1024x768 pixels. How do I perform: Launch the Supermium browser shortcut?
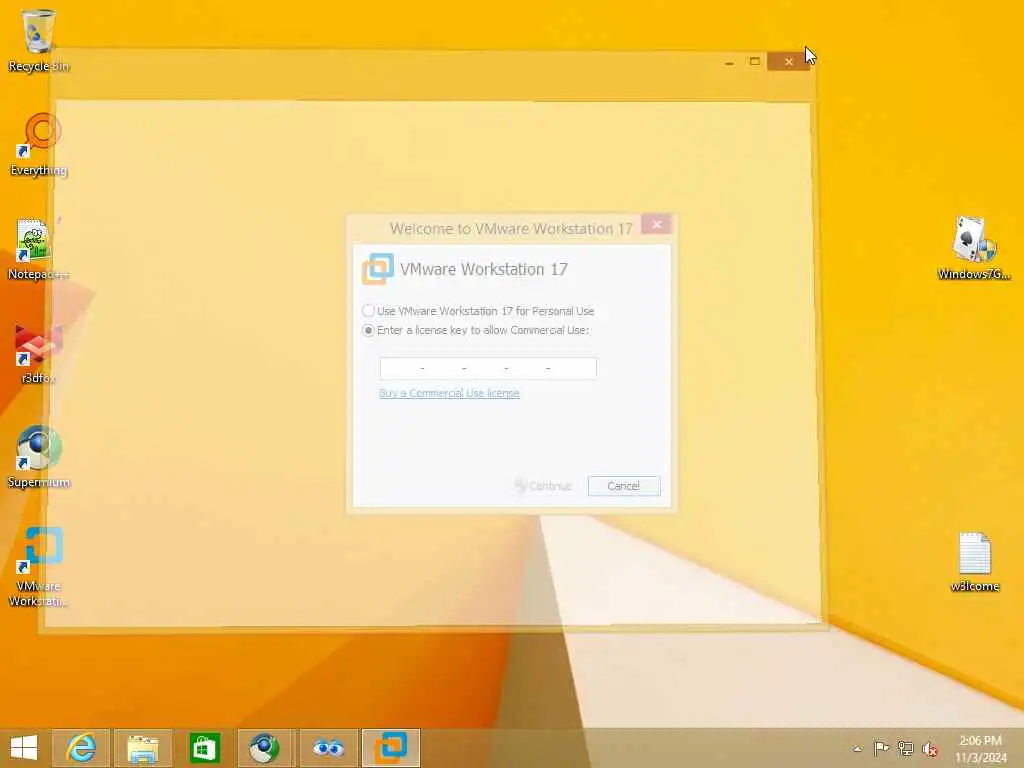pyautogui.click(x=39, y=457)
